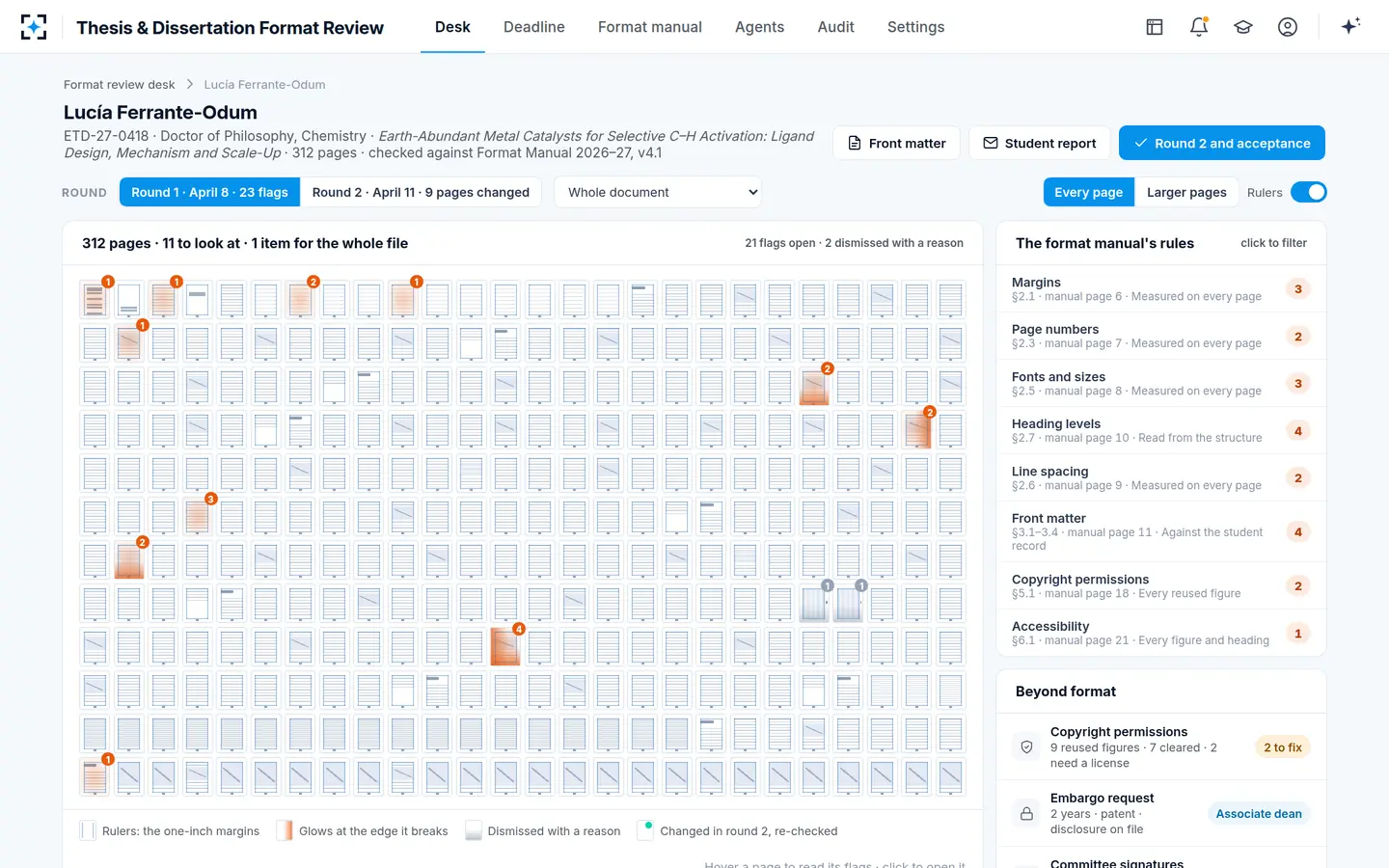Open the page thumbnail with 3 flags
1389x868 pixels.
(x=198, y=516)
